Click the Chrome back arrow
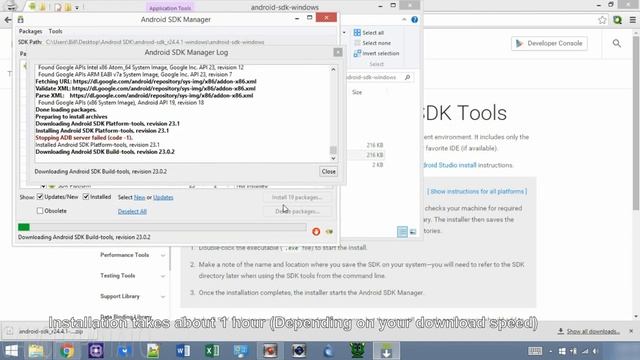The width and height of the screenshot is (640, 360). [x=8, y=20]
